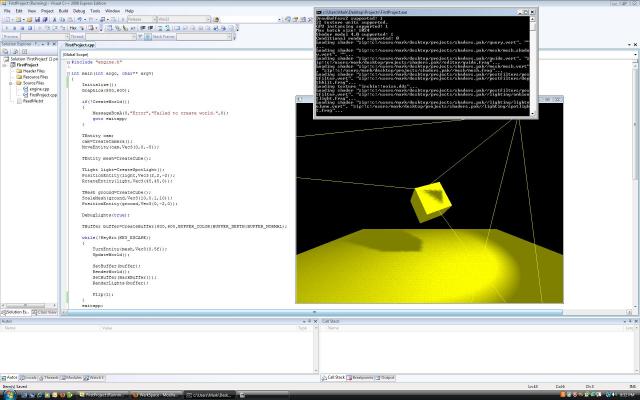Image resolution: width=640 pixels, height=400 pixels.
Task: Click the Windows Start orb
Action: (x=7, y=394)
